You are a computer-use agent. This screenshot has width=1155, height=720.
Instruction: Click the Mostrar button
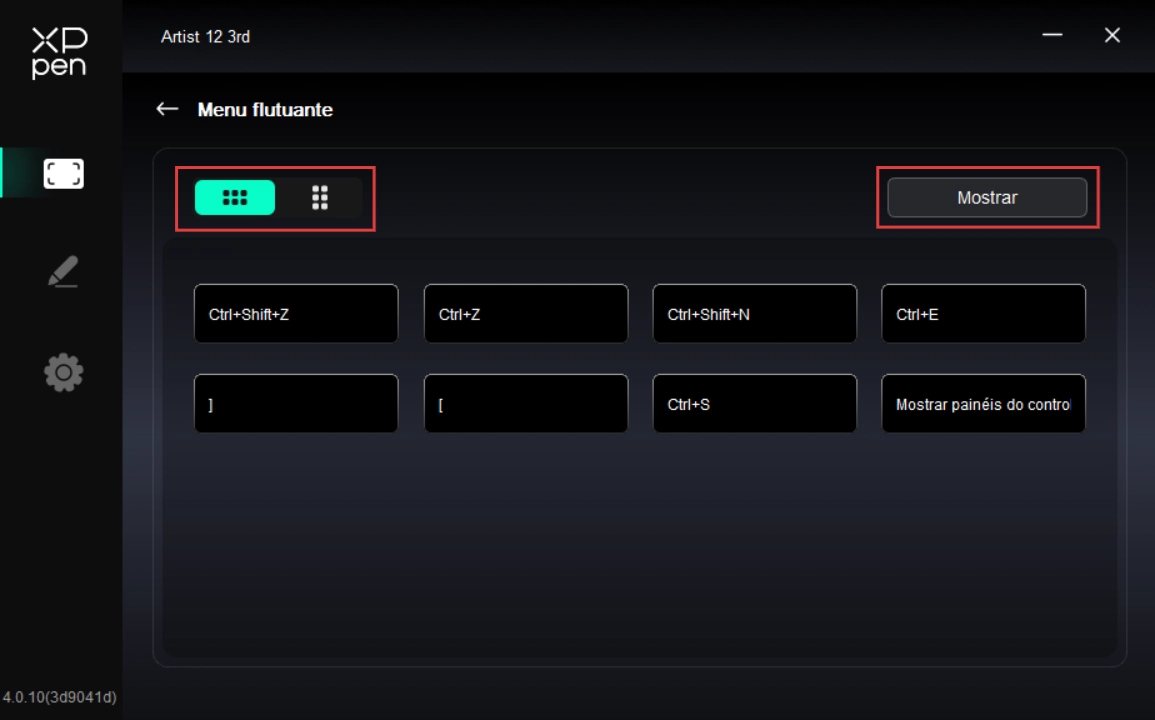[x=986, y=198]
